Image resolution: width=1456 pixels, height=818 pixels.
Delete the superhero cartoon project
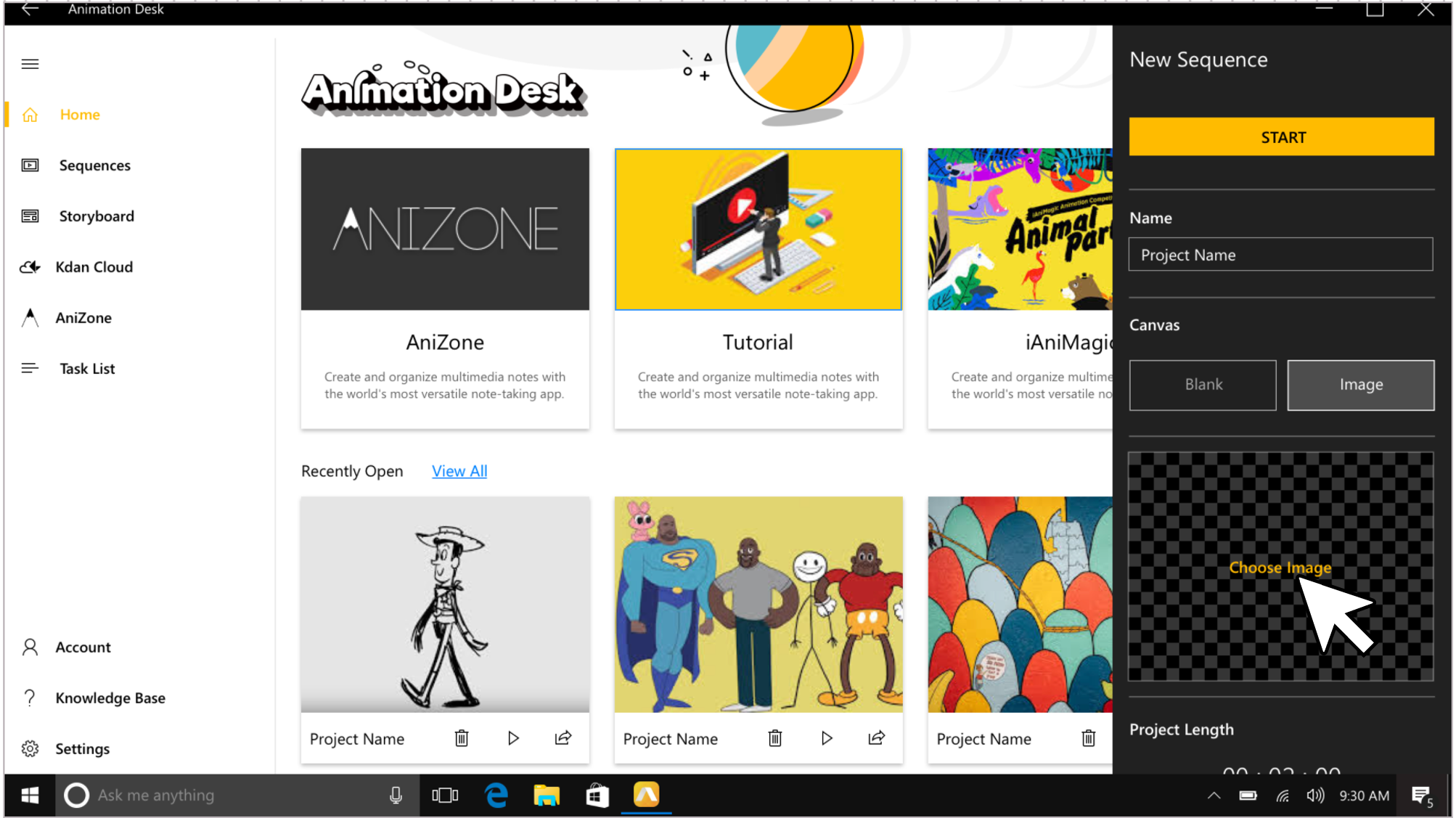(775, 738)
